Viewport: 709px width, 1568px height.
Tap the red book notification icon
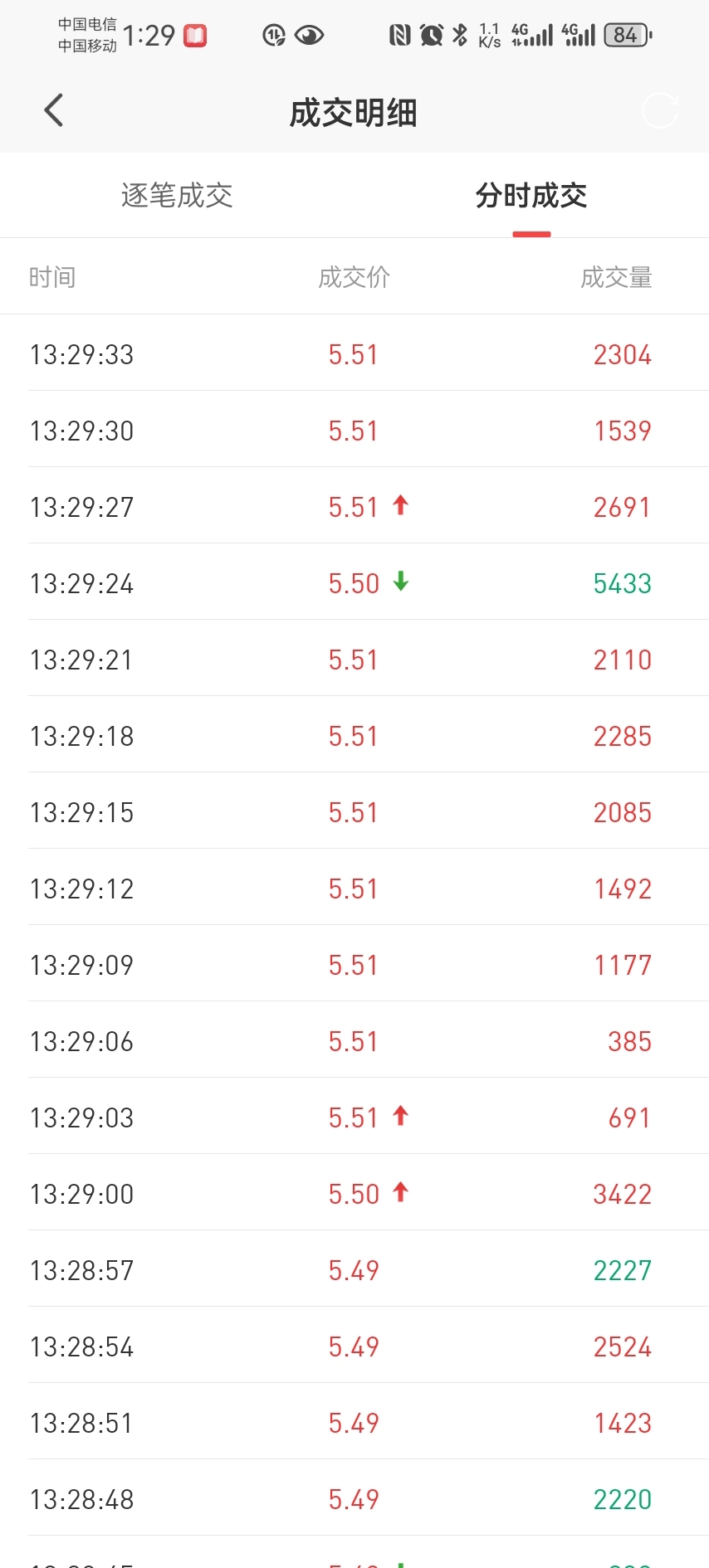point(195,36)
